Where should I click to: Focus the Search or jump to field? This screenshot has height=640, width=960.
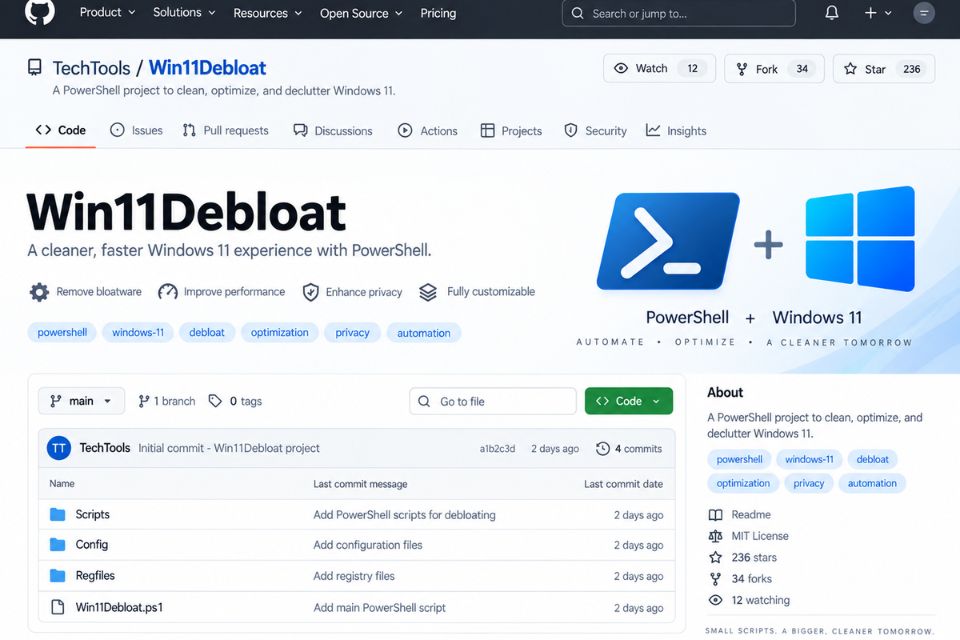tap(678, 13)
